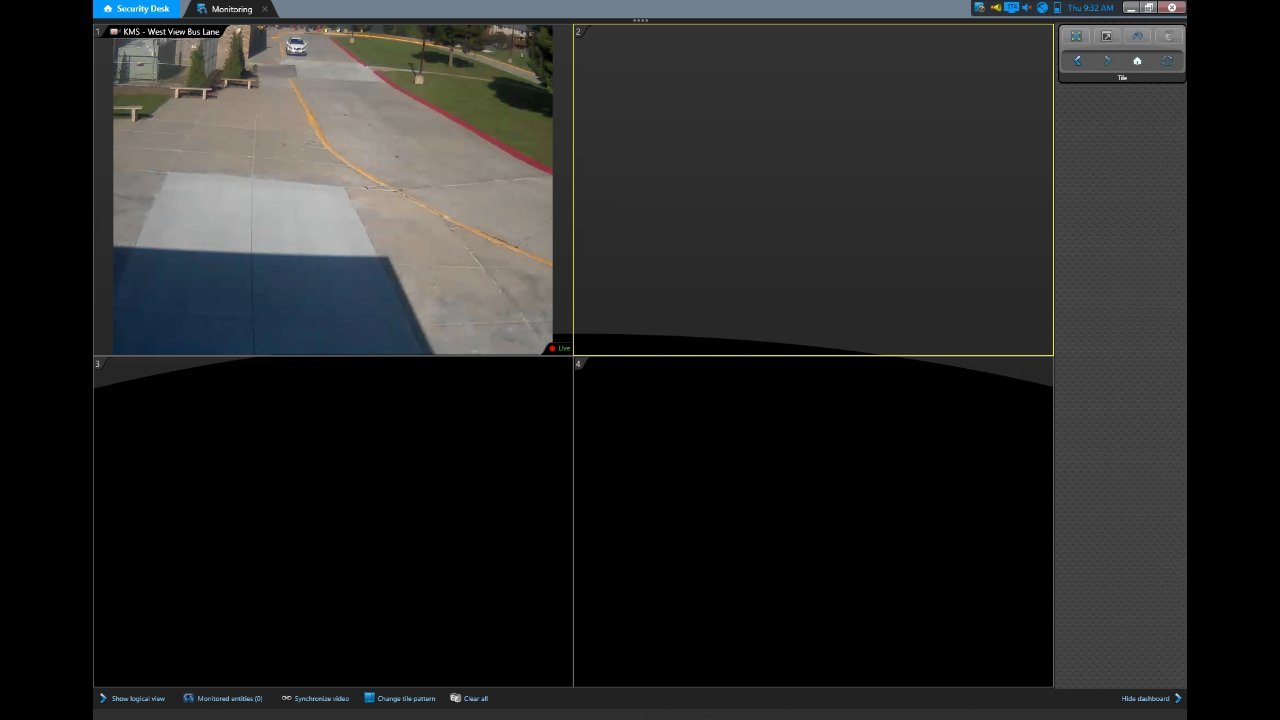Click the dimmed snapshot widget icon
The width and height of the screenshot is (1280, 720).
click(x=1167, y=36)
